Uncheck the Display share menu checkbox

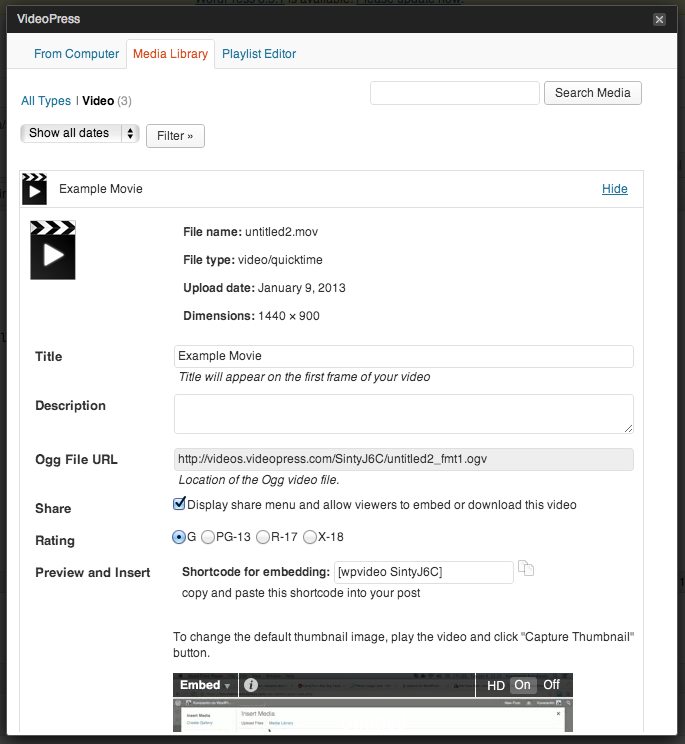(x=179, y=503)
